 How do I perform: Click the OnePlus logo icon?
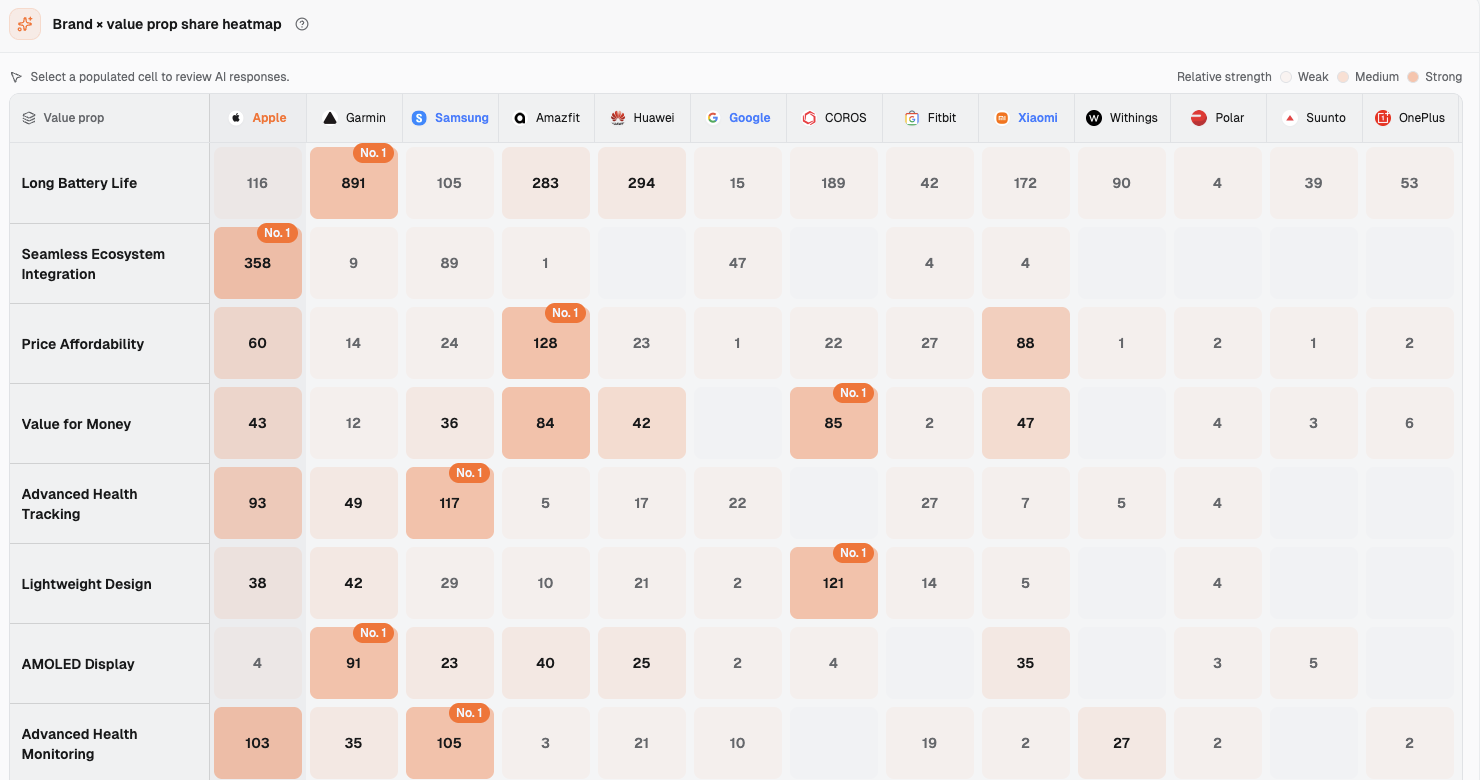click(1383, 118)
